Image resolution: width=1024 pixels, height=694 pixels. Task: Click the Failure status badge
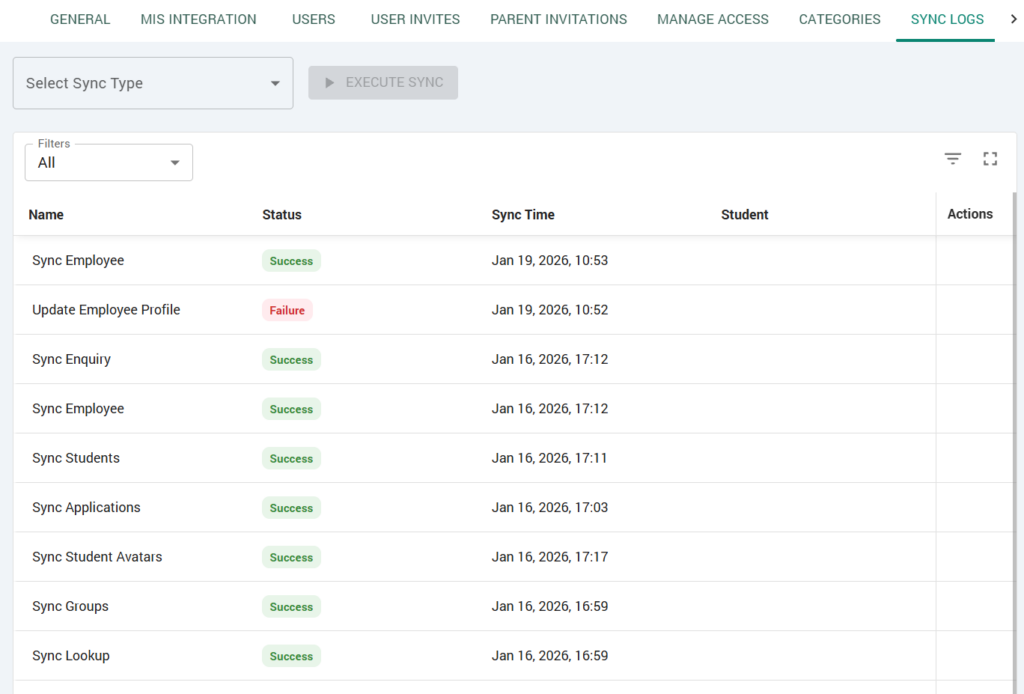pyautogui.click(x=287, y=310)
